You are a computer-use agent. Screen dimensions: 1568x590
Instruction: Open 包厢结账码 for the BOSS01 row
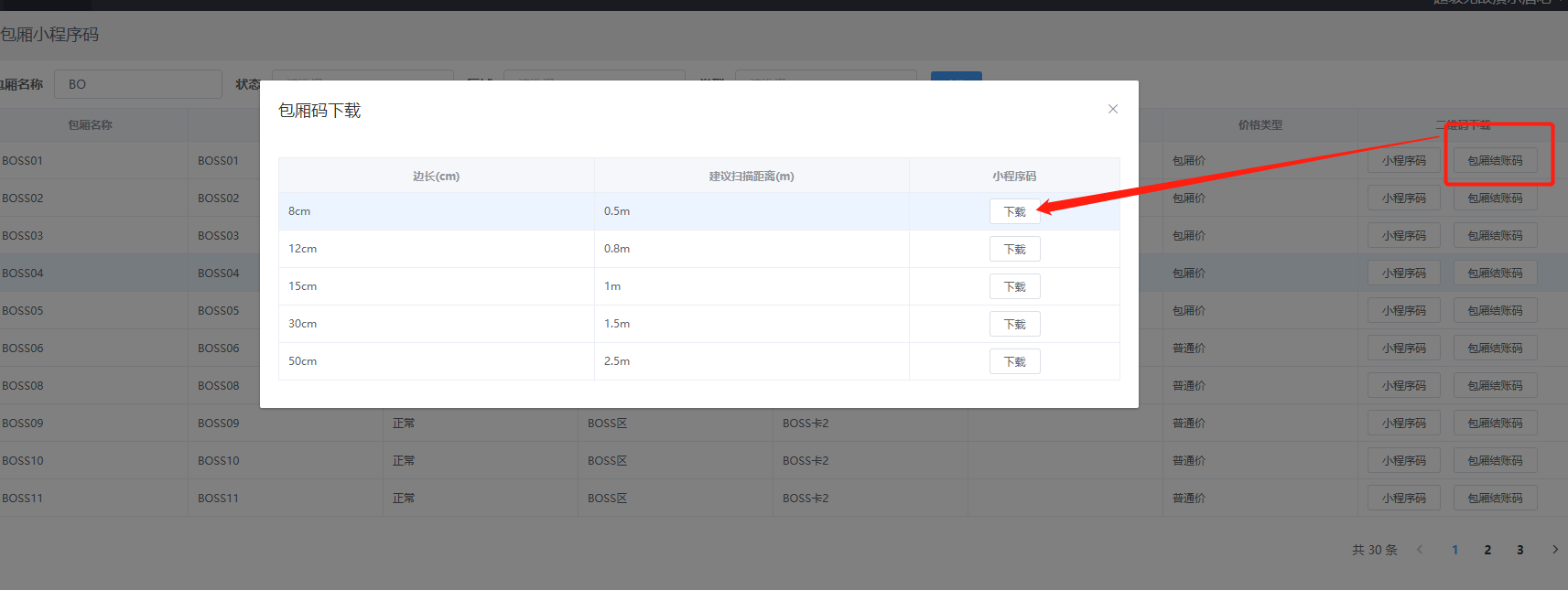pos(1496,160)
